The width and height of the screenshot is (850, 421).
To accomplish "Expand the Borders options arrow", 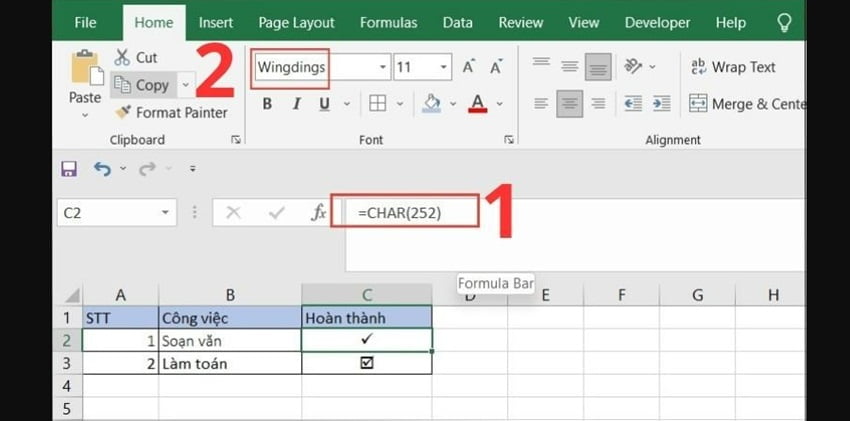I will click(x=400, y=103).
